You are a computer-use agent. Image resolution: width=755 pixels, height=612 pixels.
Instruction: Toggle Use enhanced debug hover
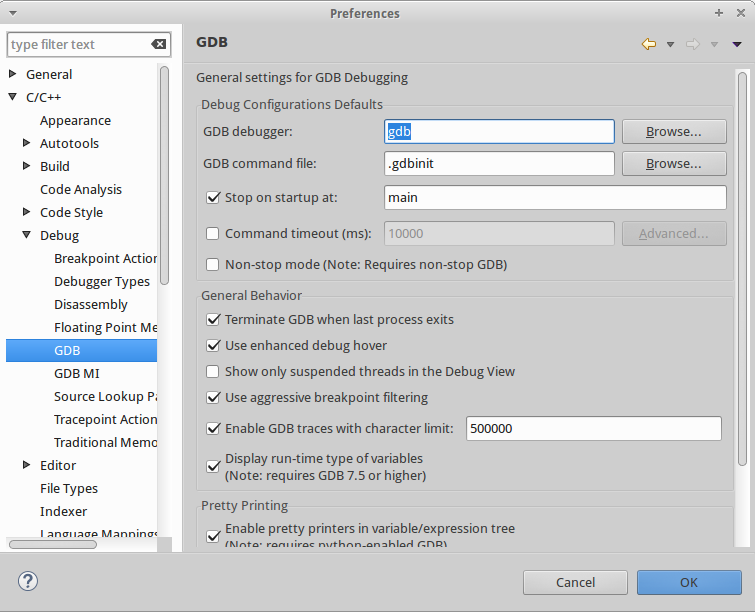[213, 345]
